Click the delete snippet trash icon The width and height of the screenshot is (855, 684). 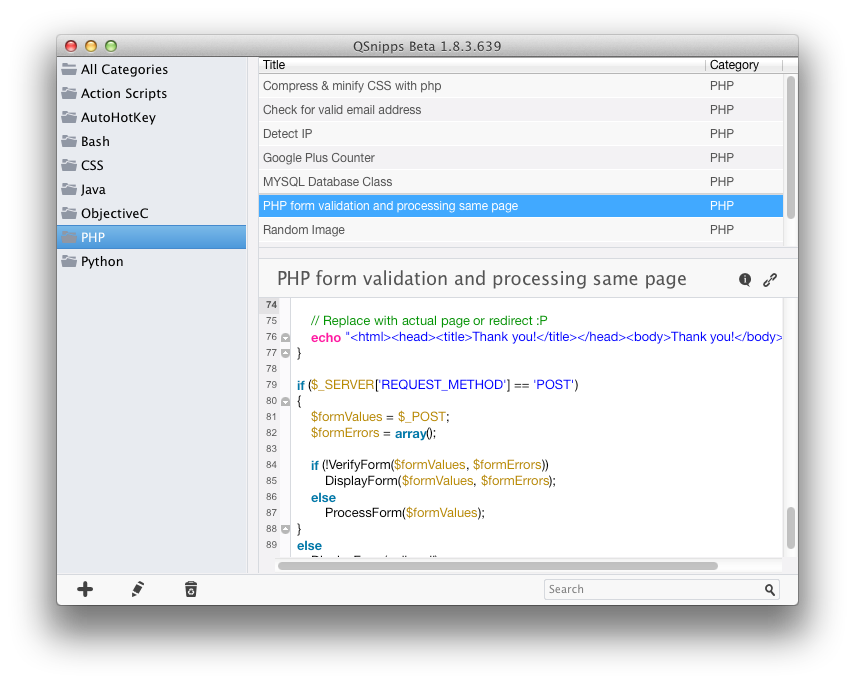pos(191,589)
